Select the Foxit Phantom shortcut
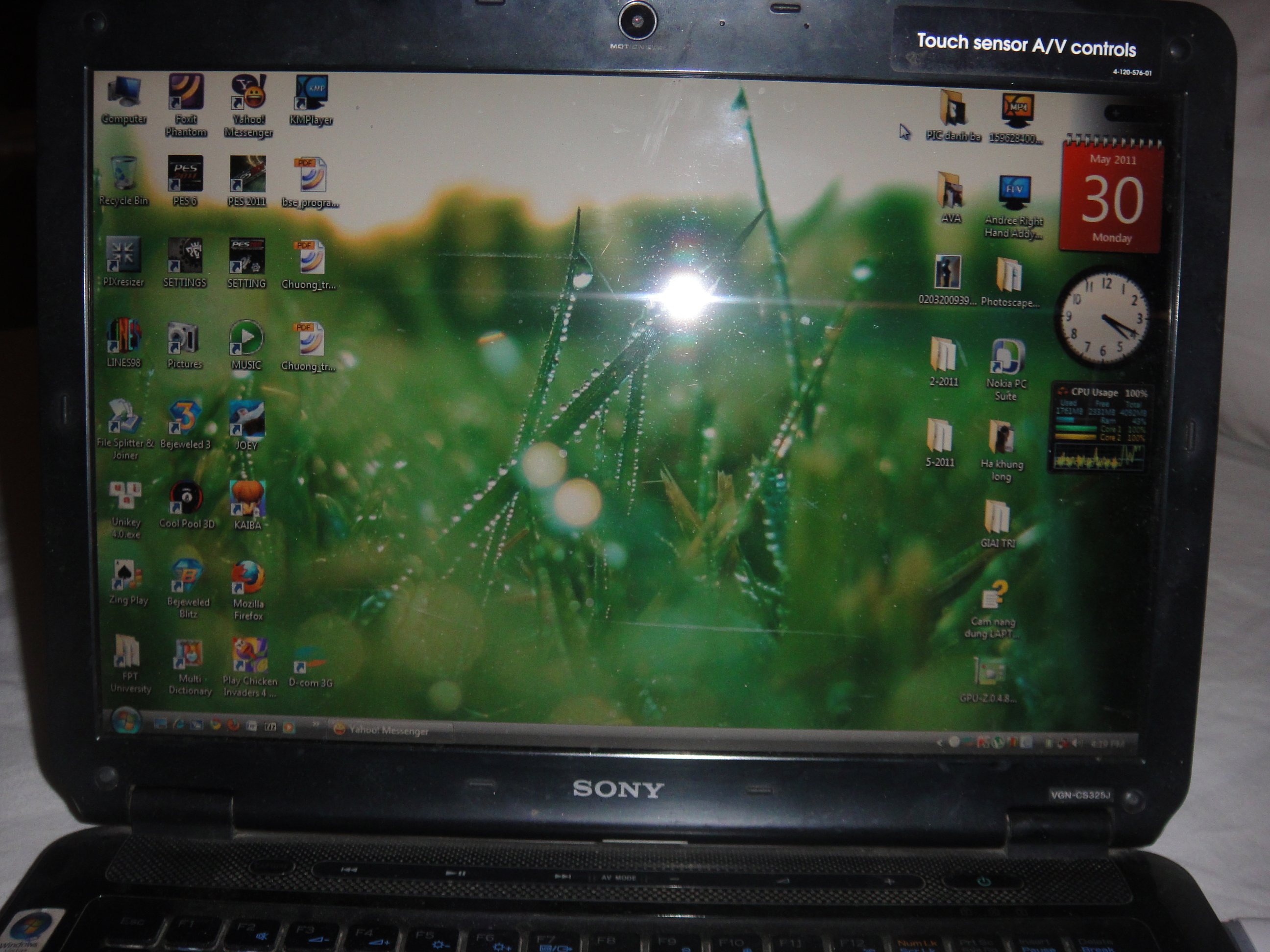This screenshot has height=952, width=1270. tap(185, 106)
